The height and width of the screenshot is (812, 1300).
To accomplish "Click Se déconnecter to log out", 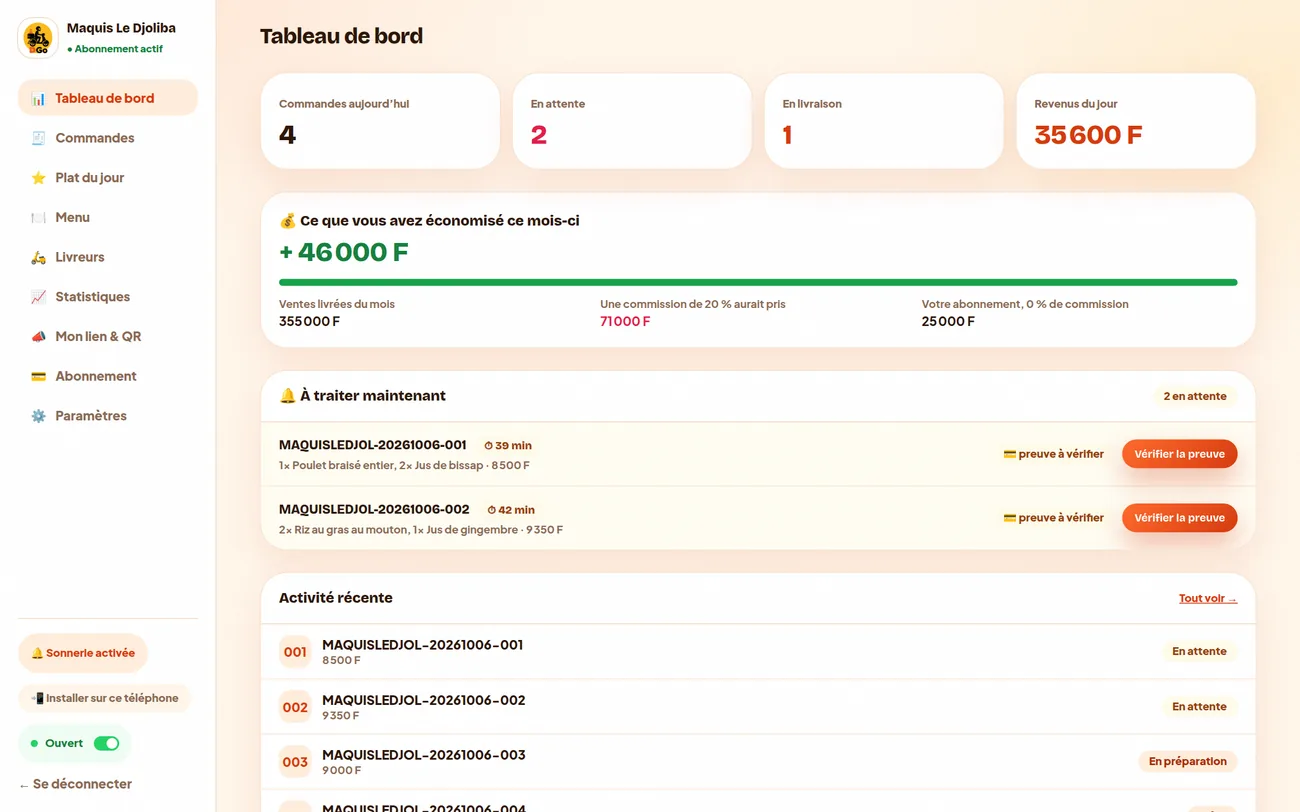I will pos(75,784).
